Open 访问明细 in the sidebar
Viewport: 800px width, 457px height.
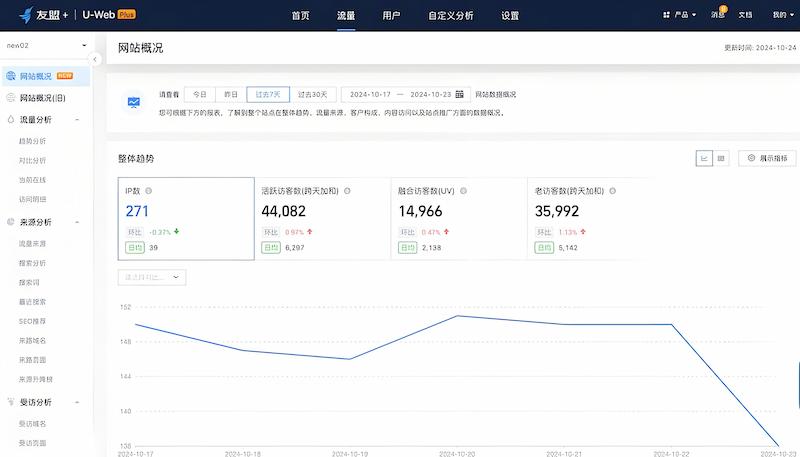pos(32,199)
